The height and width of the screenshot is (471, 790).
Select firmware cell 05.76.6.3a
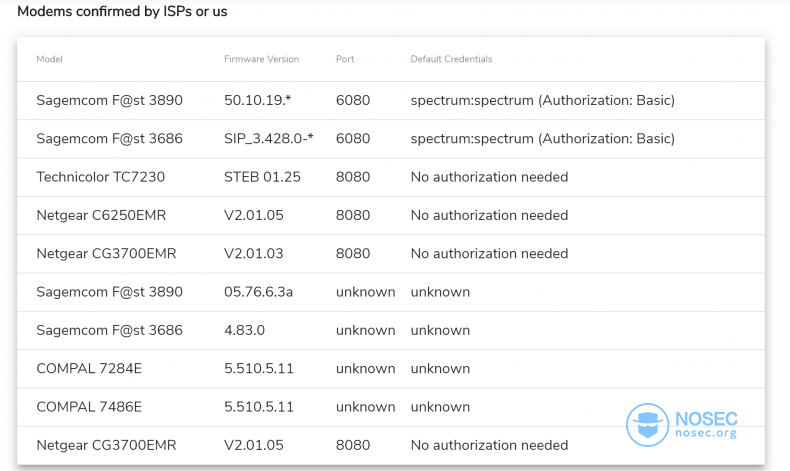click(258, 292)
